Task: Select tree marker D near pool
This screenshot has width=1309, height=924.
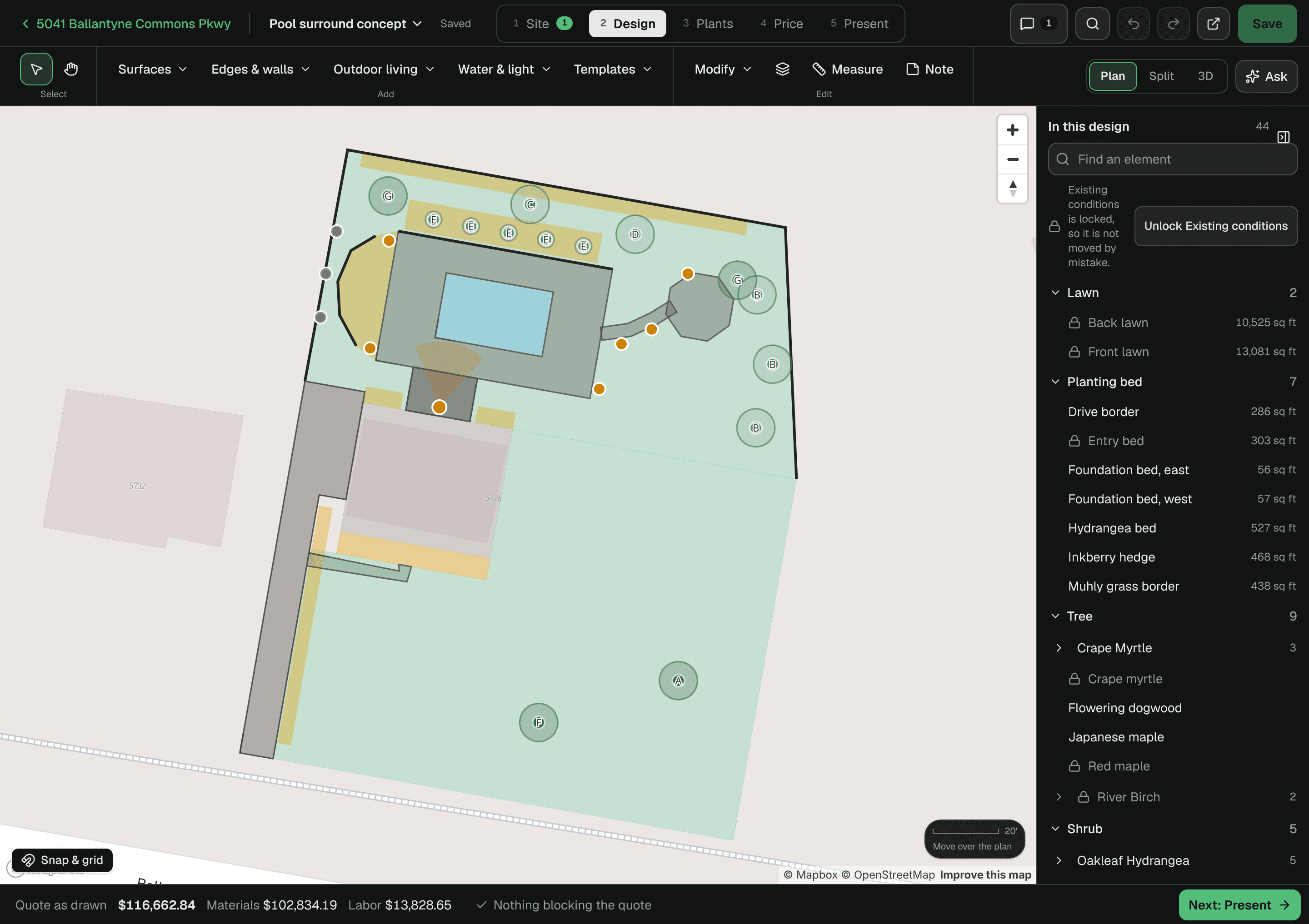Action: [635, 234]
